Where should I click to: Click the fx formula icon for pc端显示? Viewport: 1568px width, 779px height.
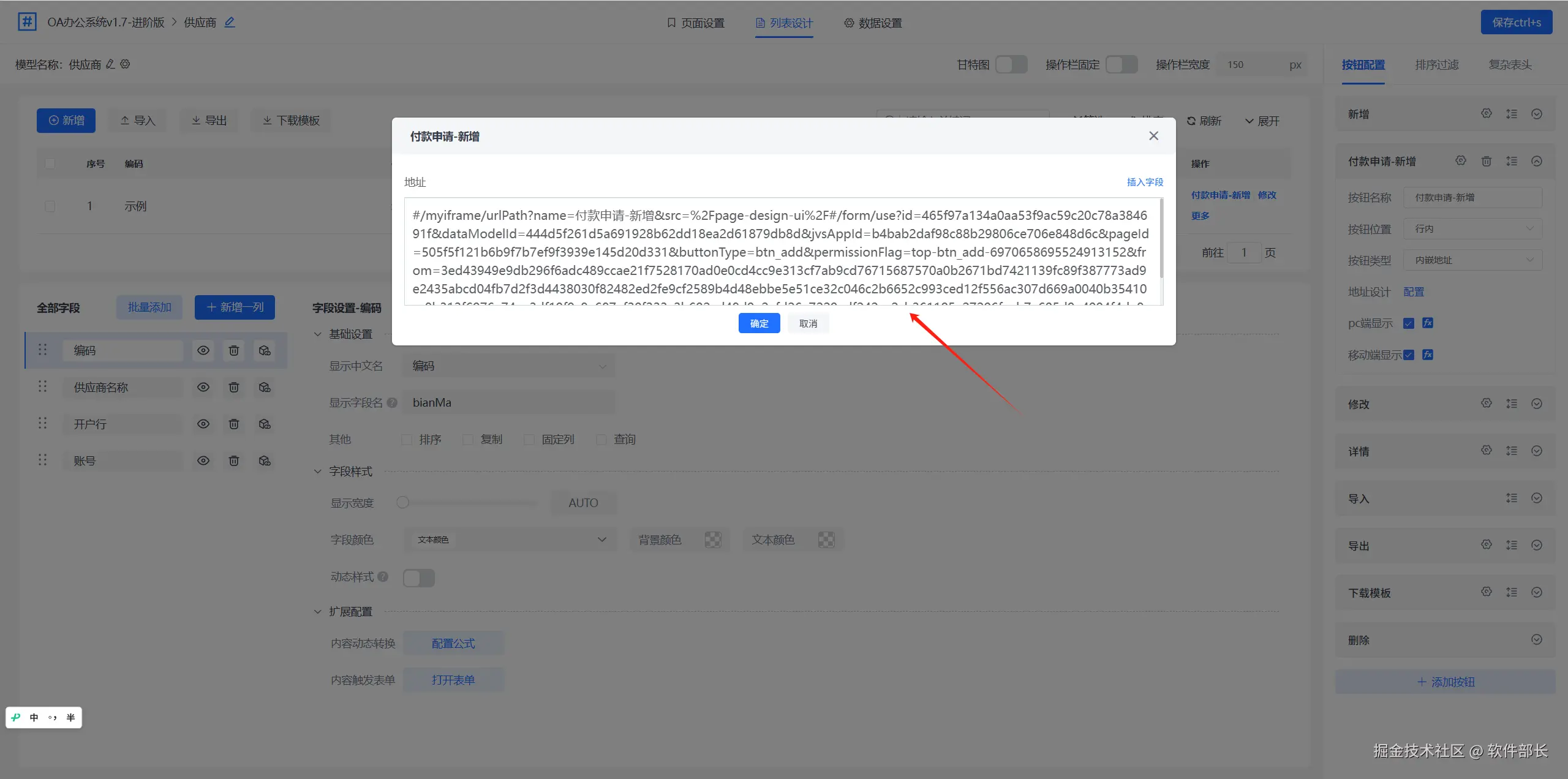point(1428,323)
